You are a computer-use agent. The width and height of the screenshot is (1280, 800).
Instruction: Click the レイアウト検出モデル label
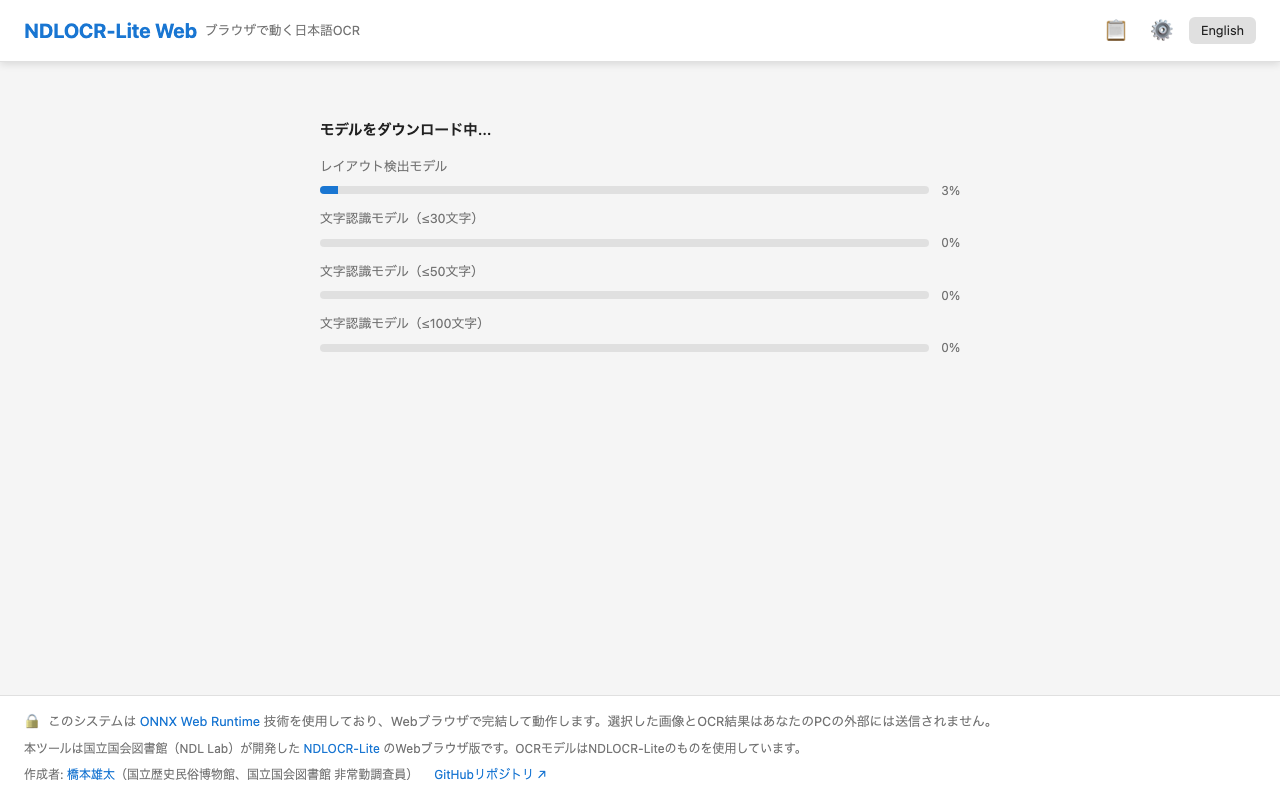point(383,166)
